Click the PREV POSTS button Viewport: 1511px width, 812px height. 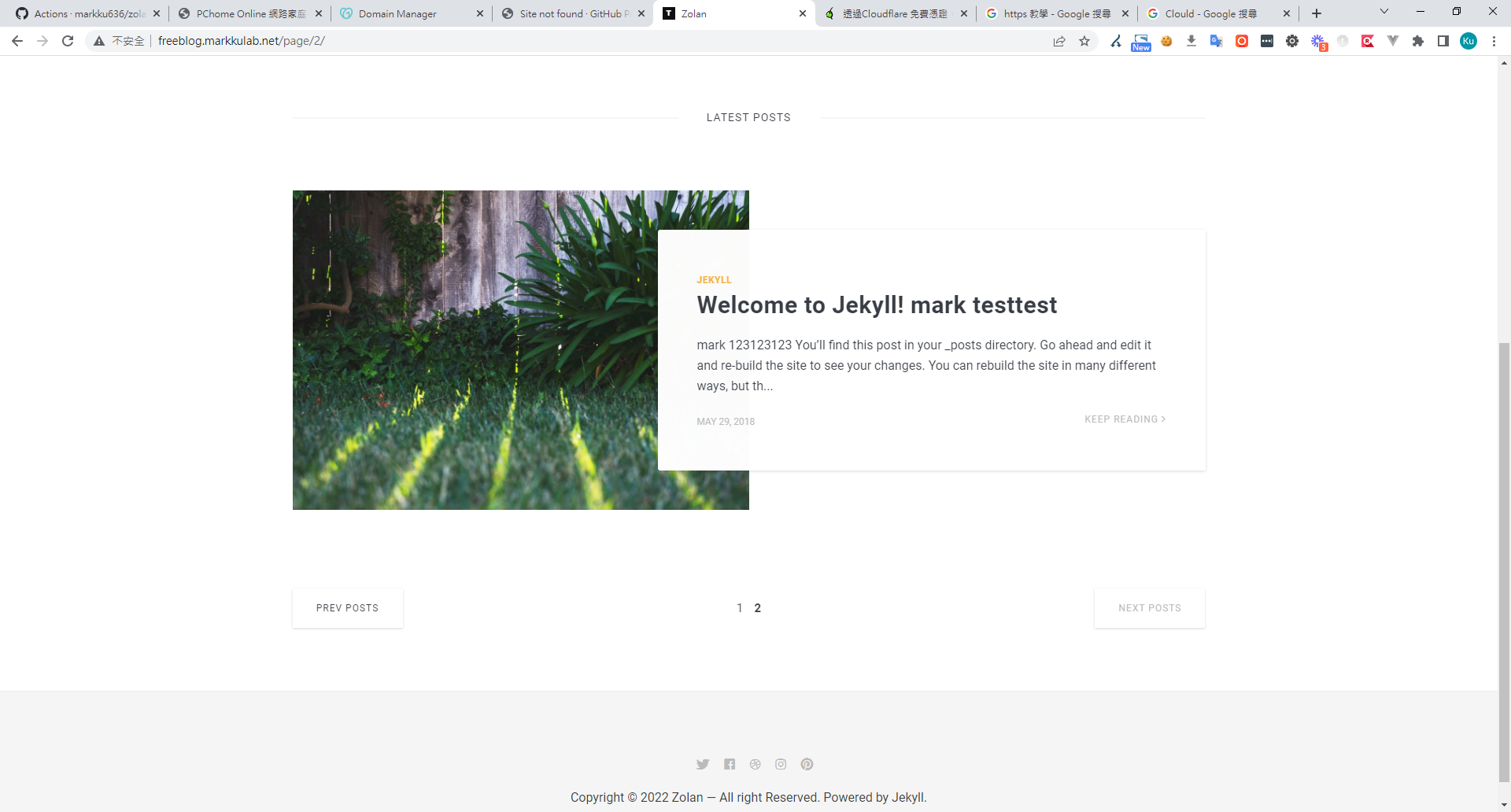coord(347,608)
